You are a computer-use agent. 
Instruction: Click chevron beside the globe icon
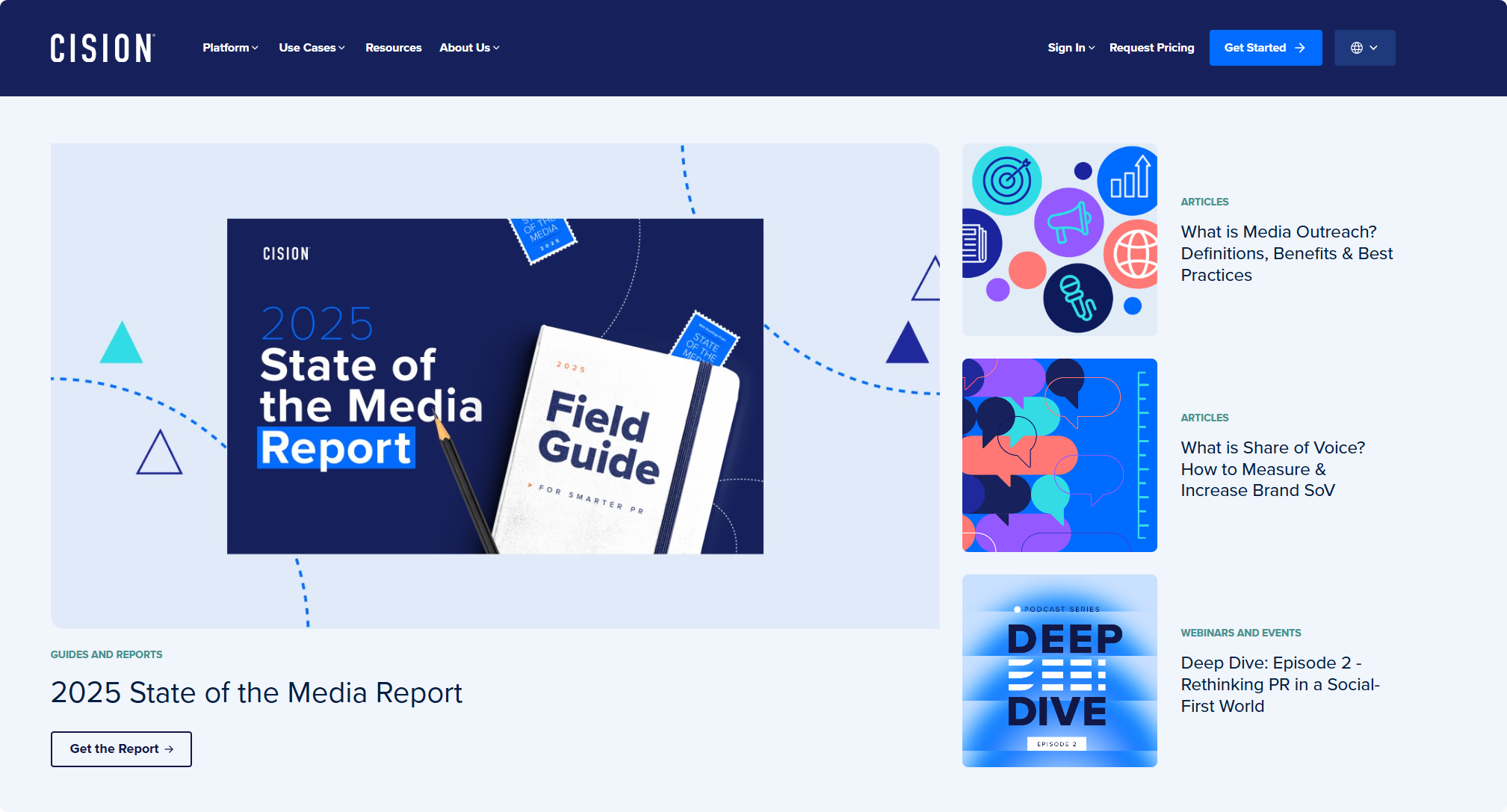(1373, 48)
